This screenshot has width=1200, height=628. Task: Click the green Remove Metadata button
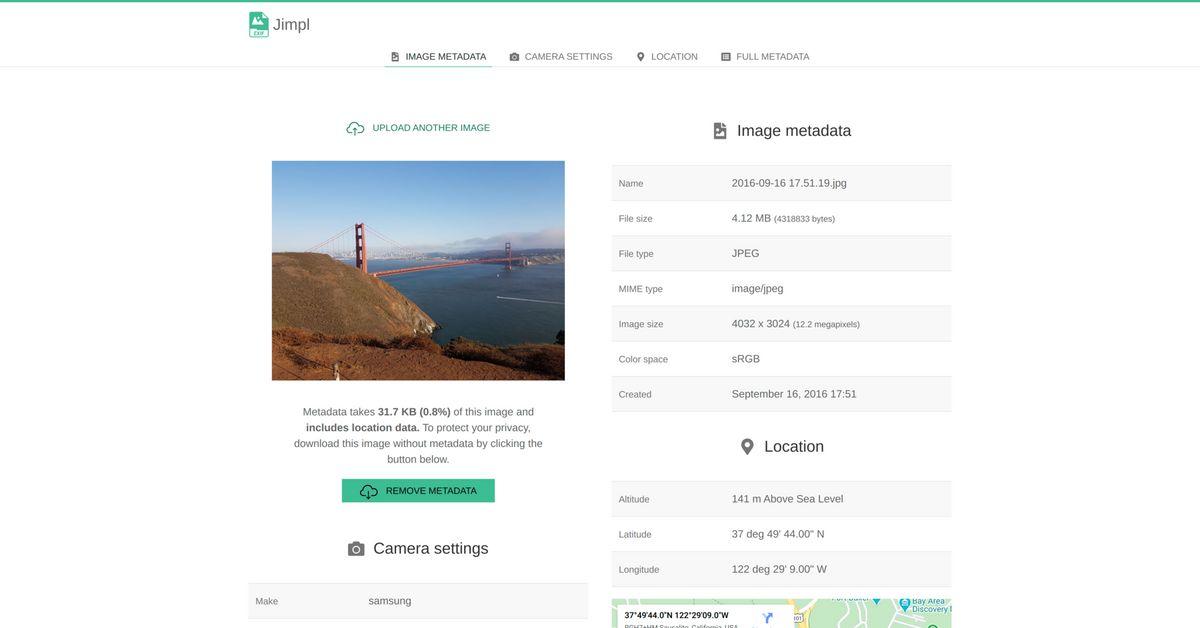pos(418,491)
